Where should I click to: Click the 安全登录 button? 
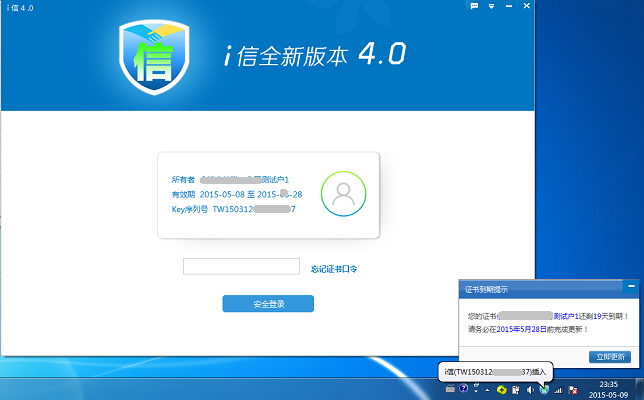pyautogui.click(x=268, y=304)
